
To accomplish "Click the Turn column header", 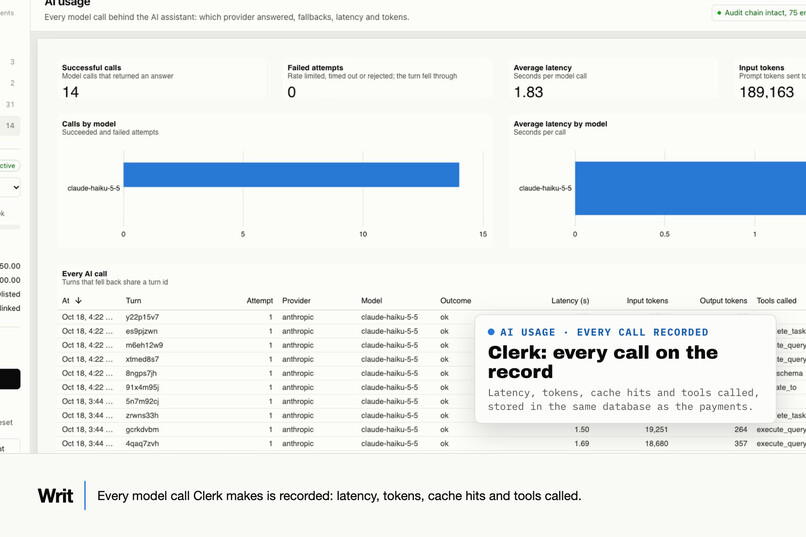I will point(133,301).
